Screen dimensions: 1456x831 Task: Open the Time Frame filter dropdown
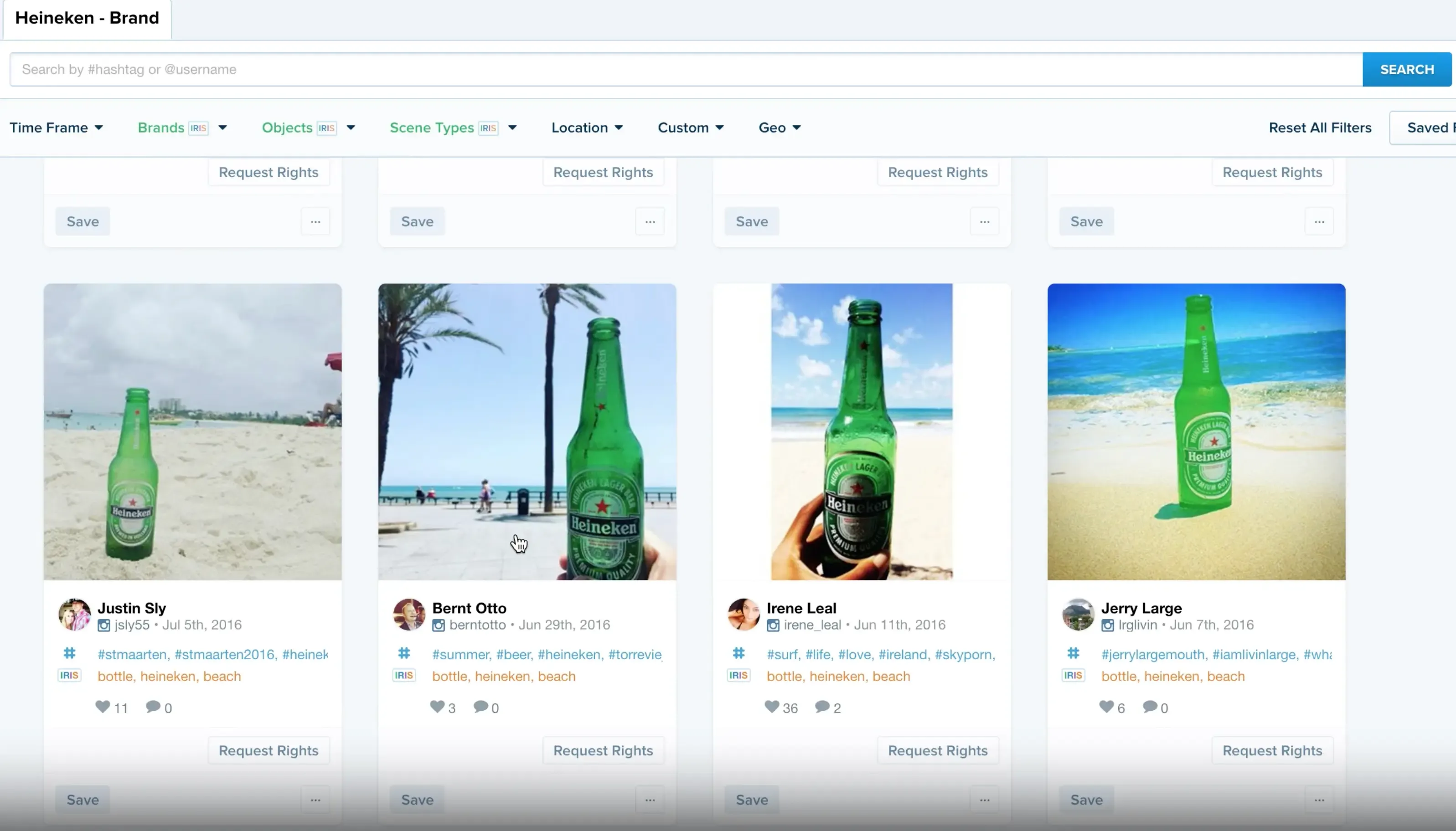pyautogui.click(x=56, y=127)
